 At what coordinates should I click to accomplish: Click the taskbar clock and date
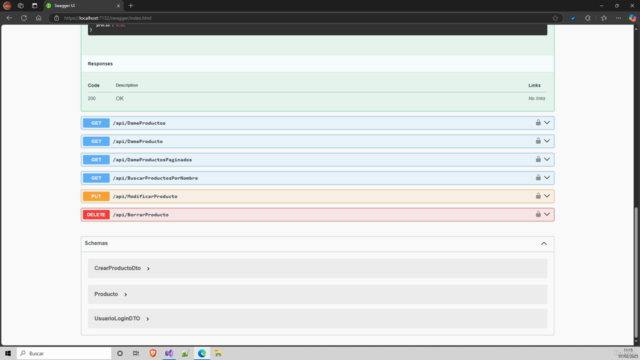point(628,353)
